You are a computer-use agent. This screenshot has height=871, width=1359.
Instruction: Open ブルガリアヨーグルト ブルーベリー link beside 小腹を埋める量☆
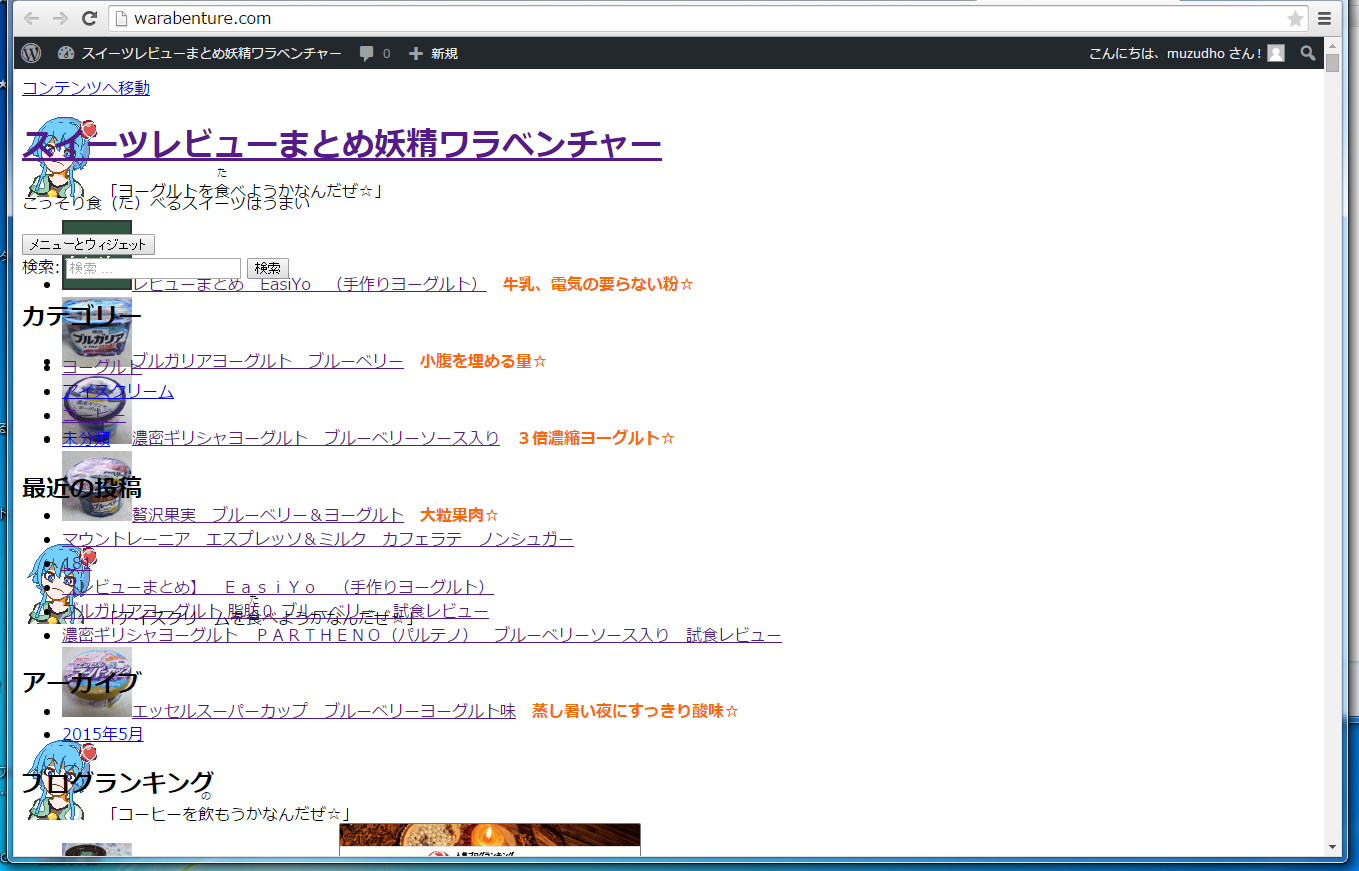(268, 361)
